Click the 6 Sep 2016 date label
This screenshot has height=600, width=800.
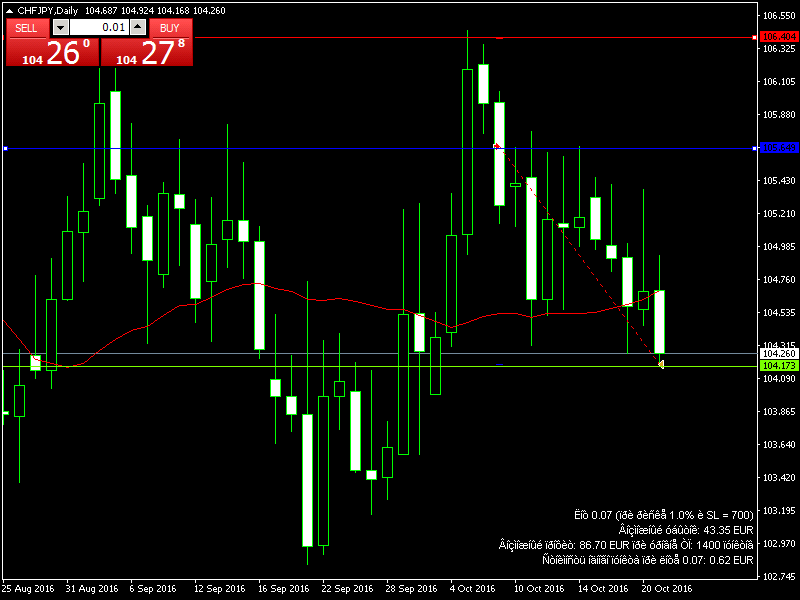click(153, 589)
